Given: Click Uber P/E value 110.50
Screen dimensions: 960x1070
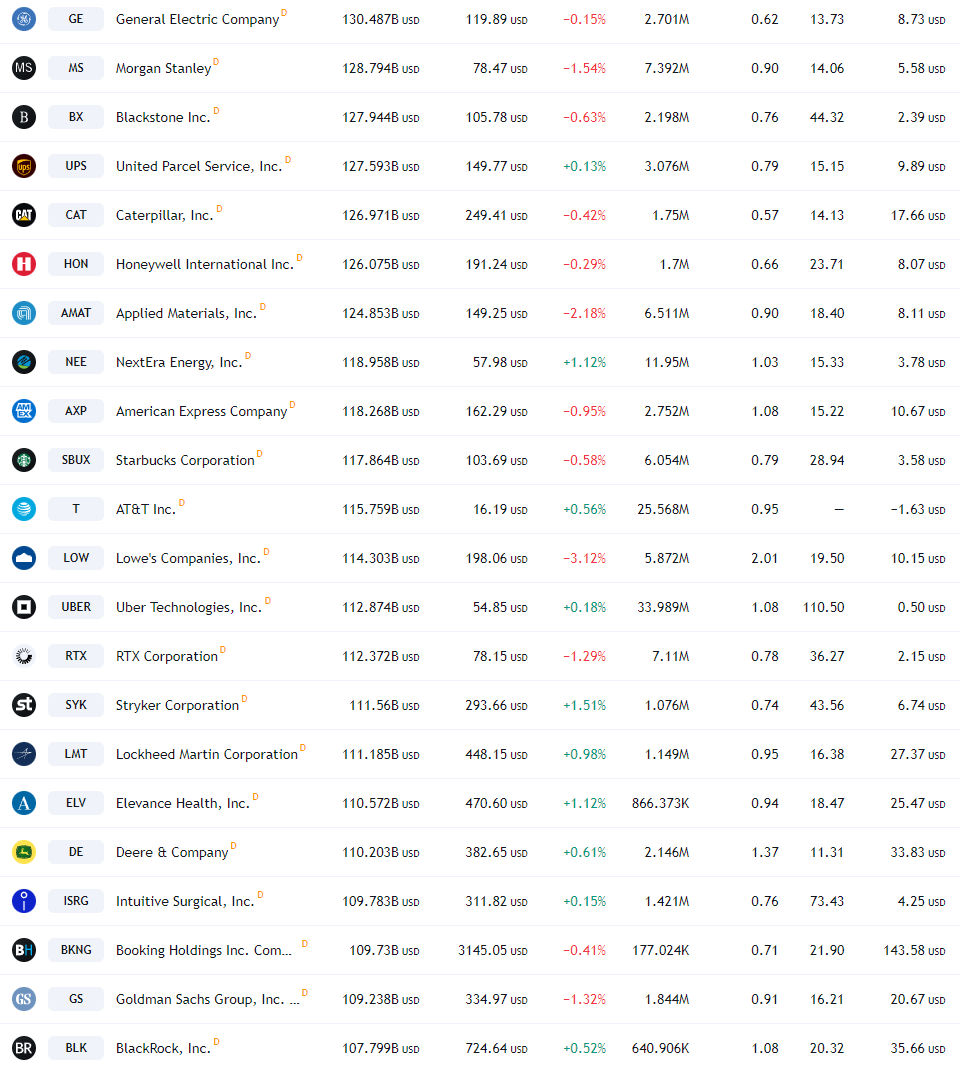Looking at the screenshot, I should coord(824,607).
